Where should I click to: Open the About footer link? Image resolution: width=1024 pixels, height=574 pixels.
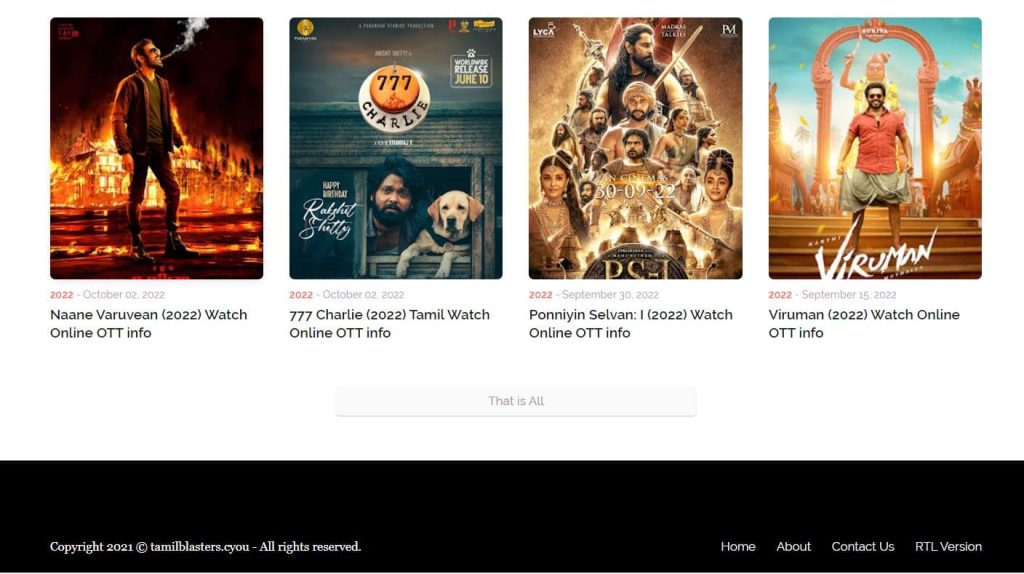tap(793, 547)
